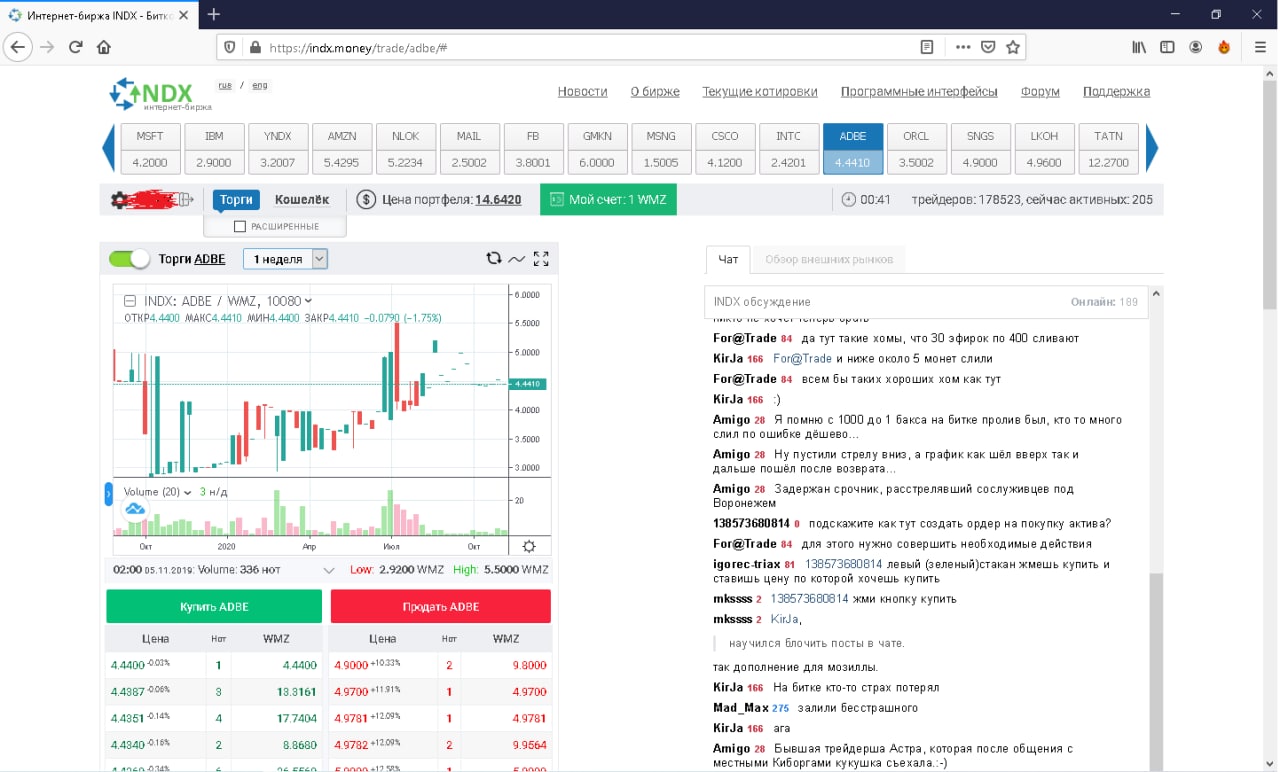Save page to Pocket icon
Viewport: 1280px width, 772px height.
tap(988, 47)
